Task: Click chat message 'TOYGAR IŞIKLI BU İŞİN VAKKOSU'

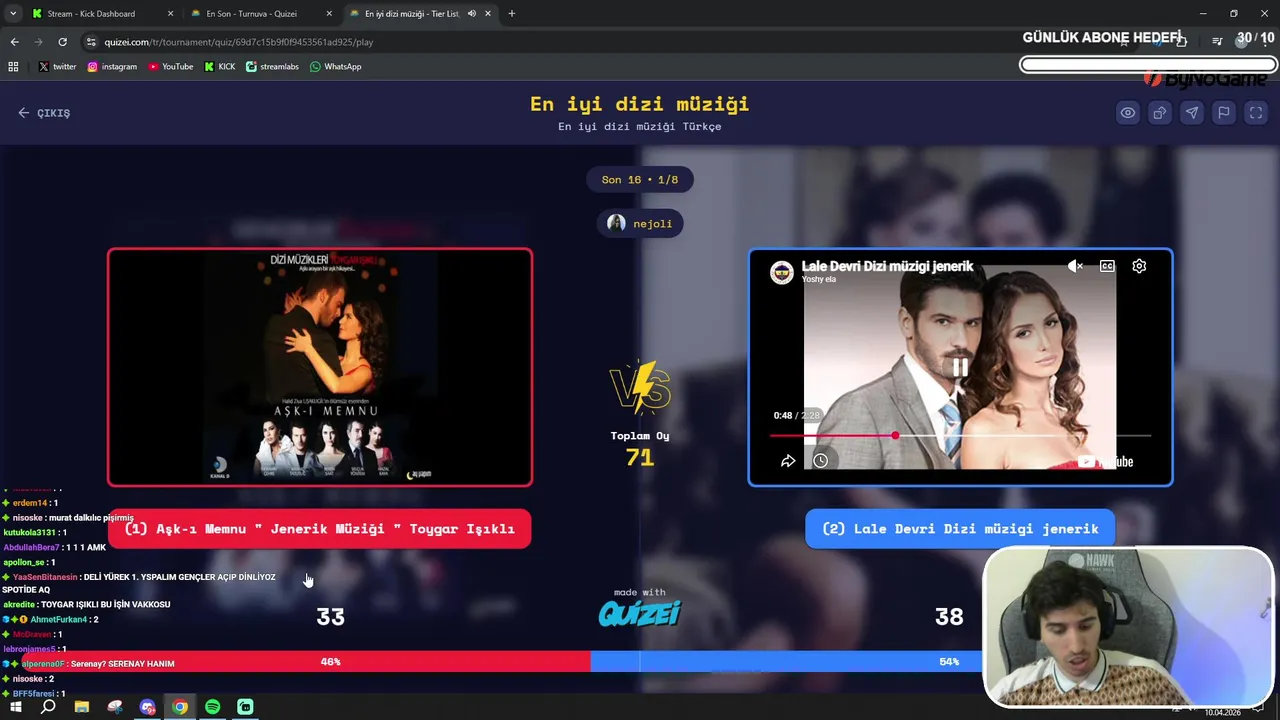Action: (105, 604)
